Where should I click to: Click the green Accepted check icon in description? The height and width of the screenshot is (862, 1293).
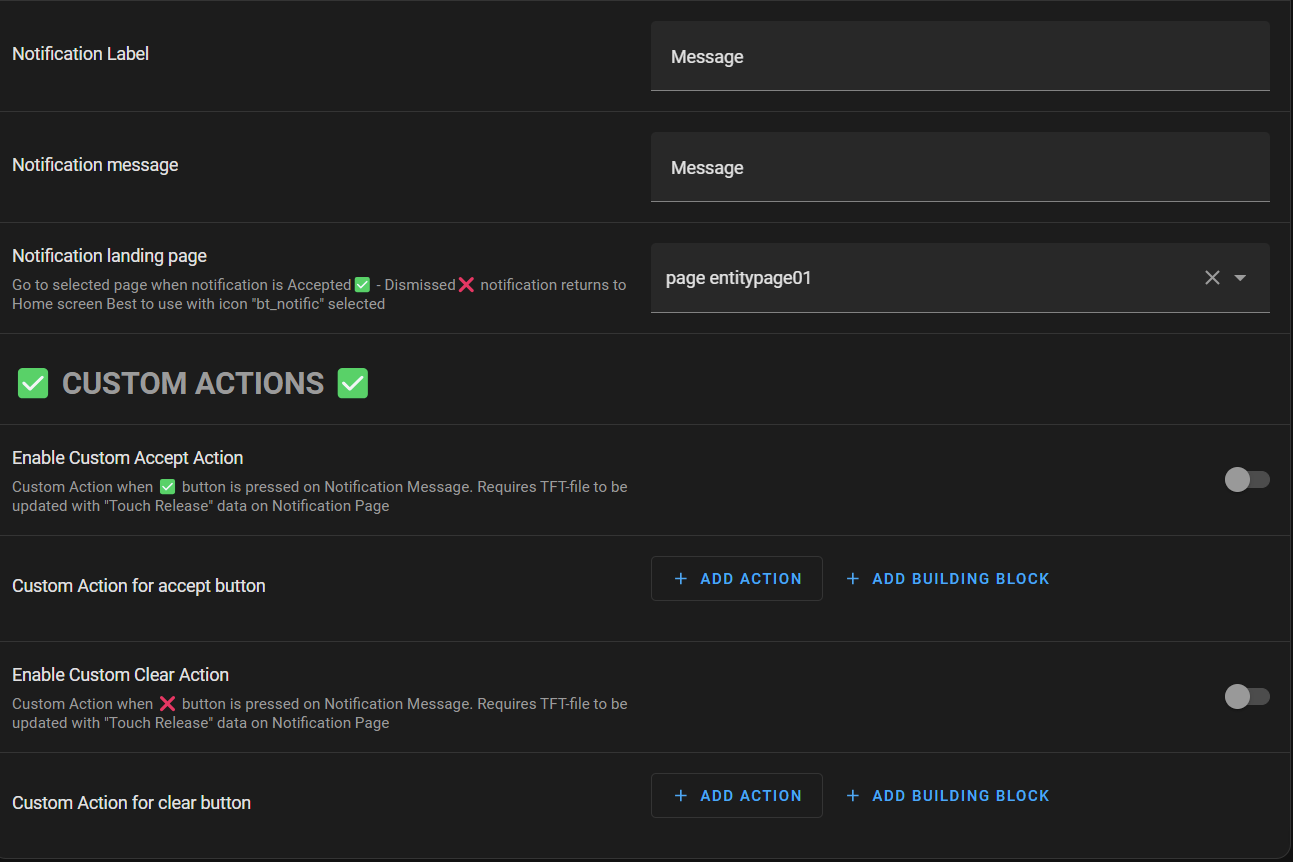tap(362, 284)
